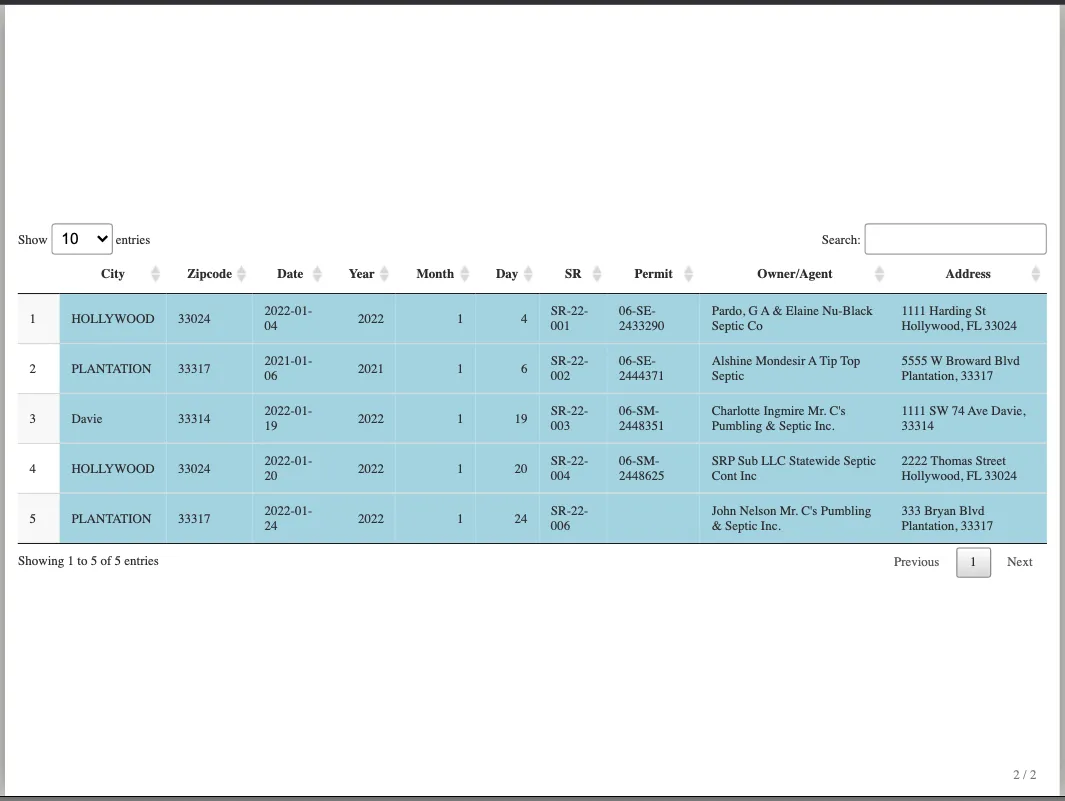This screenshot has width=1065, height=801.
Task: Click the Month column header label
Action: pos(435,274)
